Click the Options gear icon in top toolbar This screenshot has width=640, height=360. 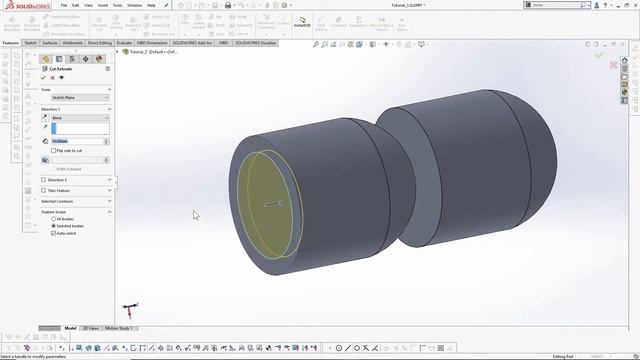coord(284,5)
